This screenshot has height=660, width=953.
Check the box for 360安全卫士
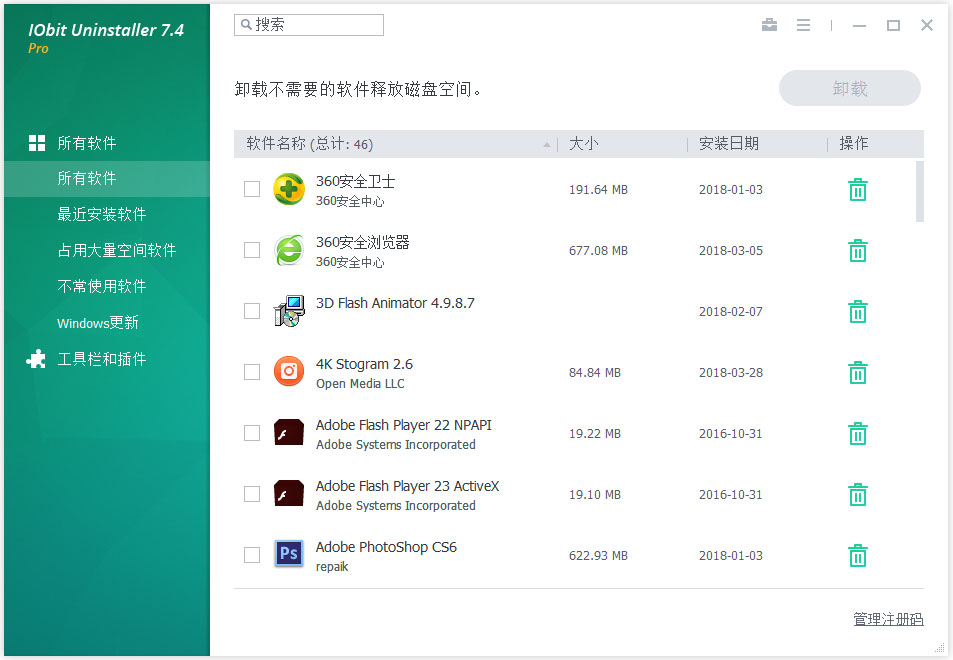[252, 189]
